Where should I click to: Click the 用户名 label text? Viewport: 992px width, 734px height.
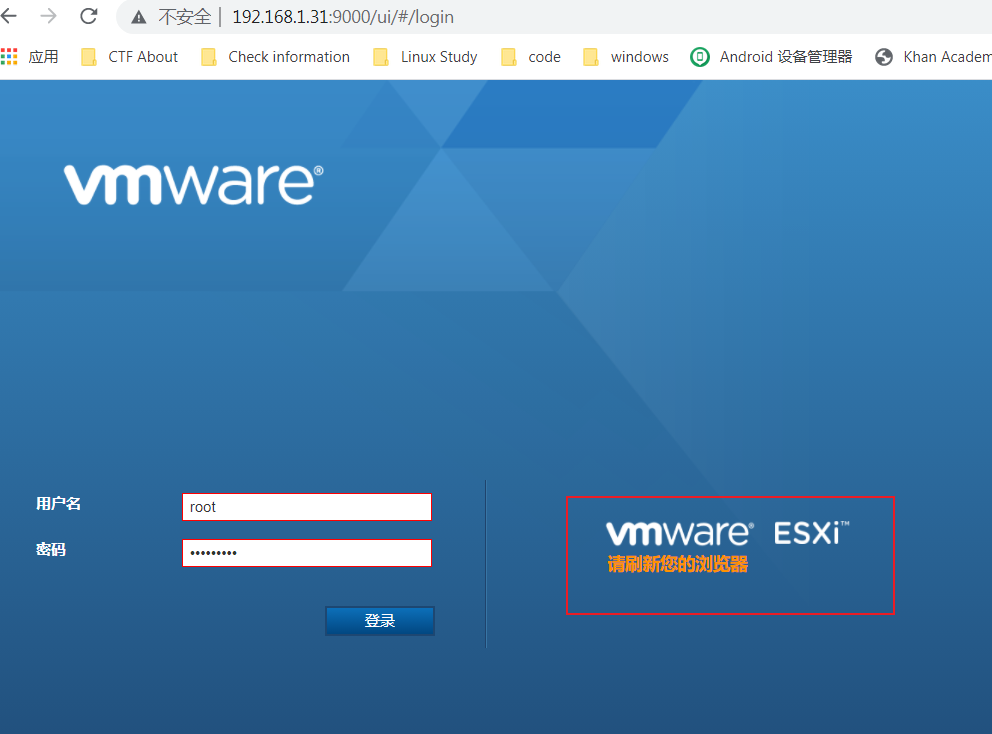pyautogui.click(x=59, y=504)
